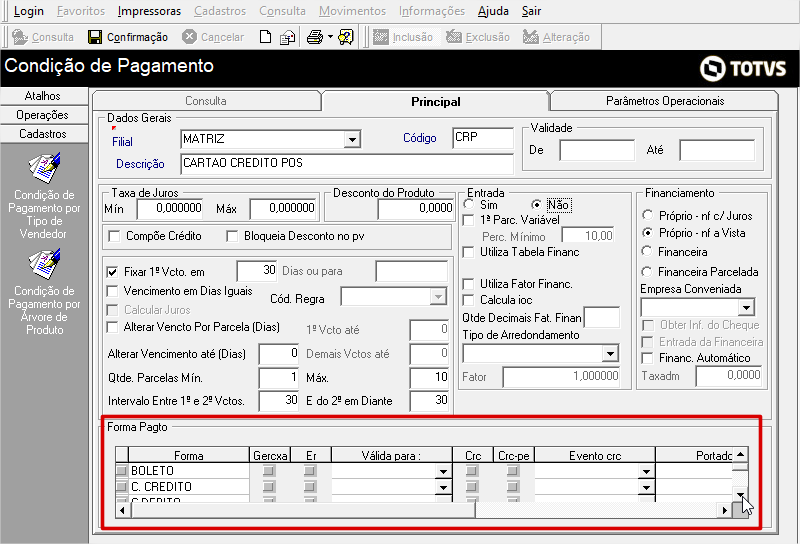Click the Cancelar toolbar icon

tap(189, 37)
